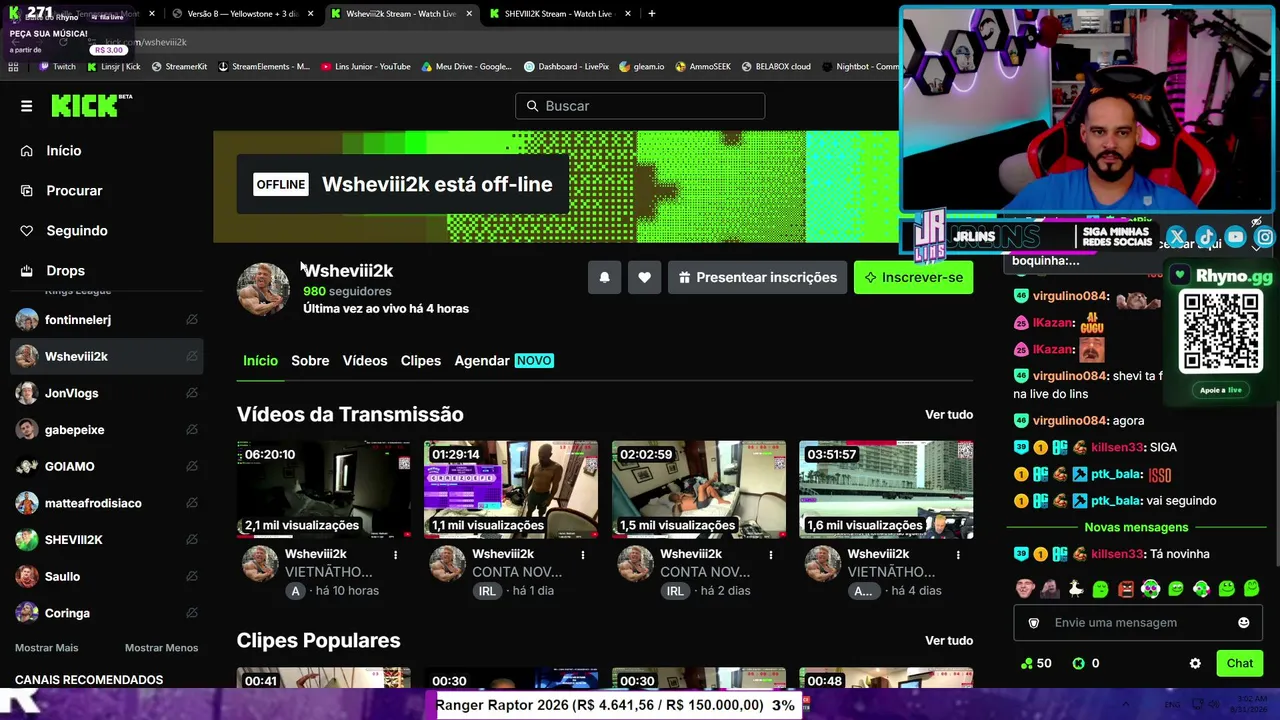Open the emoji picker in chat input

1244,623
